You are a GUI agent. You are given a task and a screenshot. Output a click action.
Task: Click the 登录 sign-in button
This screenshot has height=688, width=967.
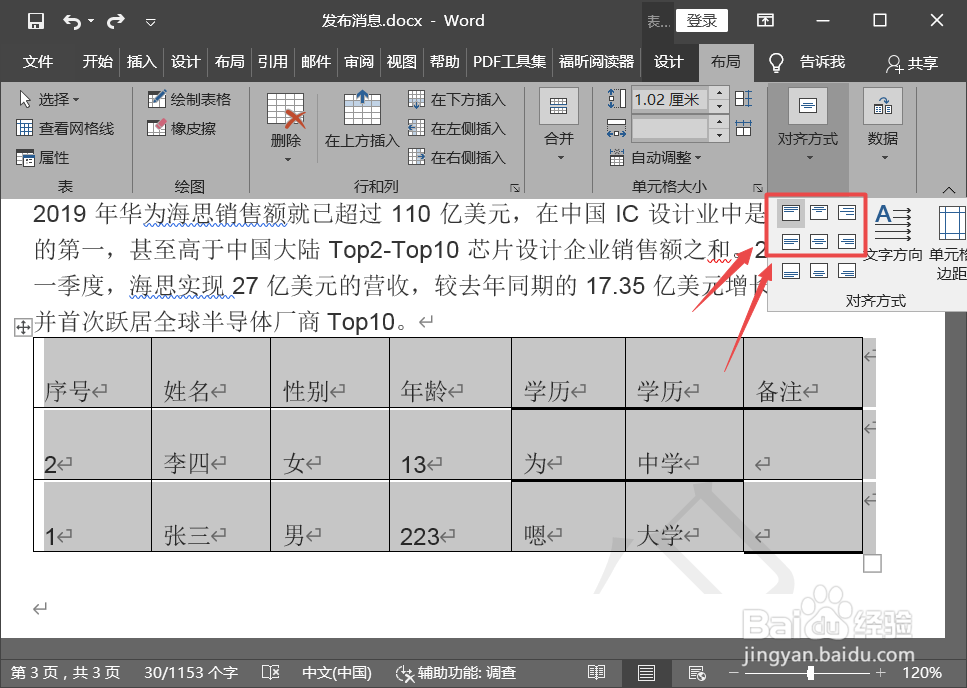tap(701, 21)
